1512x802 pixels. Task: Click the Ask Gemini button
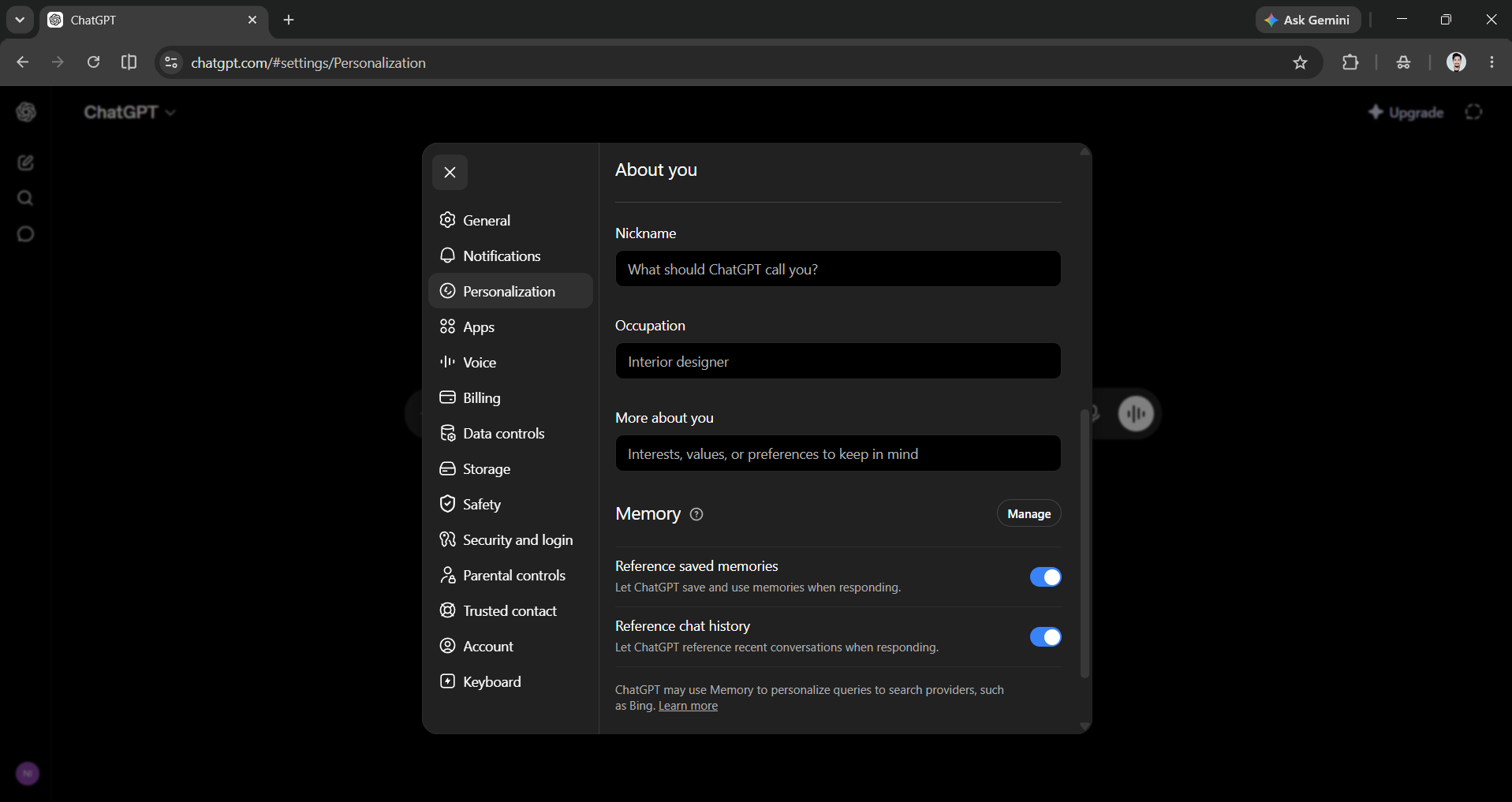1308,20
